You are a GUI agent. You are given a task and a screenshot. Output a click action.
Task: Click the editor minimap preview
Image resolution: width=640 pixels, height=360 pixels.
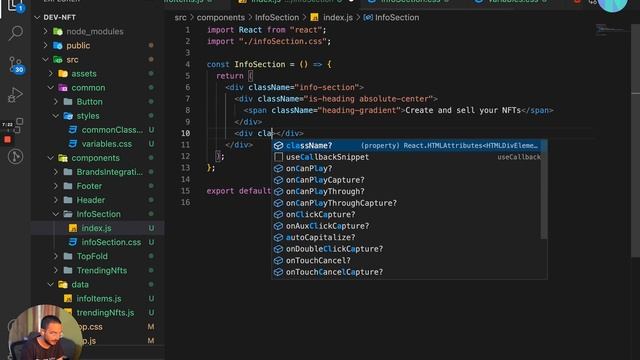610,30
